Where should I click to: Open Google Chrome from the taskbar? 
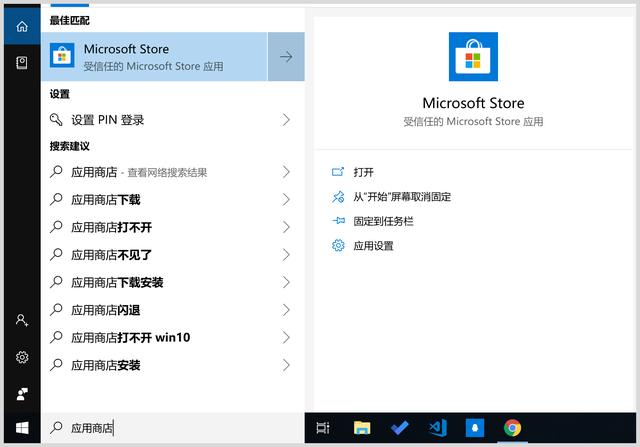point(513,428)
